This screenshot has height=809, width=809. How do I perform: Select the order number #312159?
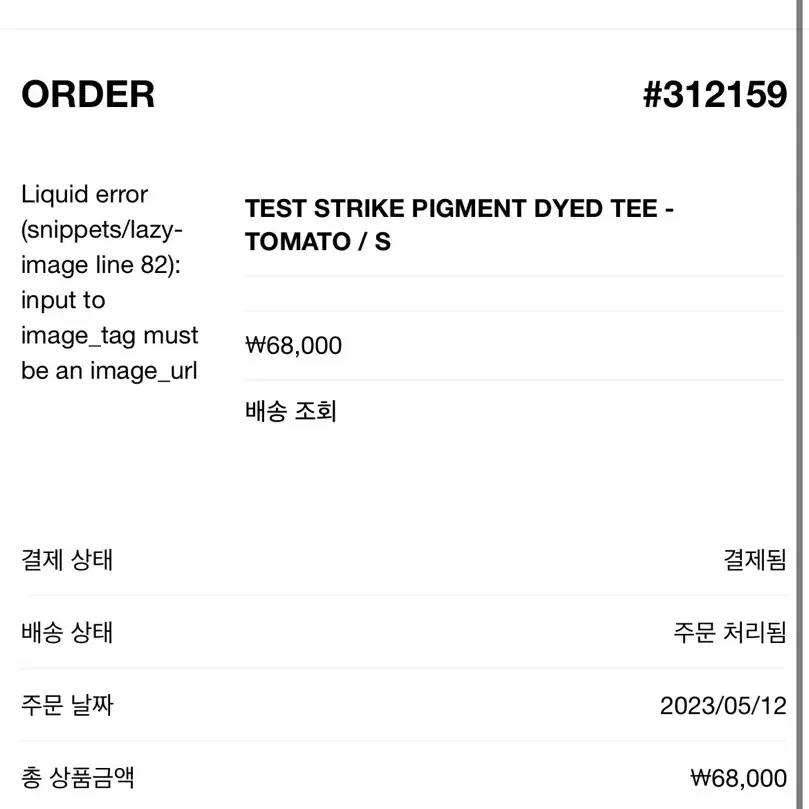715,94
